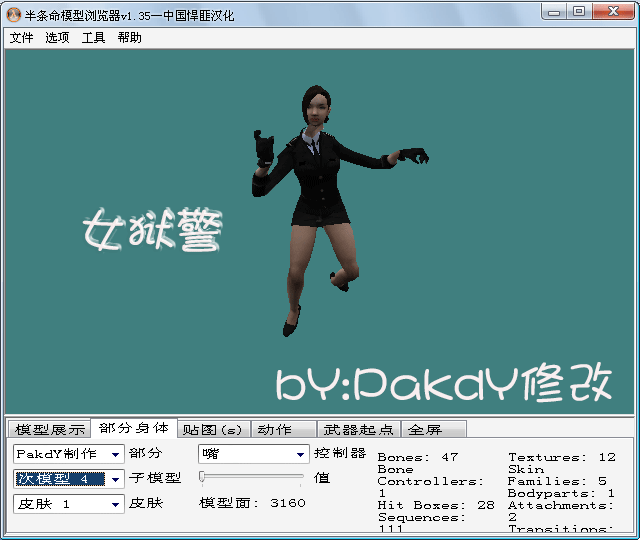Click the 值 controller slider track
Image resolution: width=640 pixels, height=540 pixels.
pos(255,478)
